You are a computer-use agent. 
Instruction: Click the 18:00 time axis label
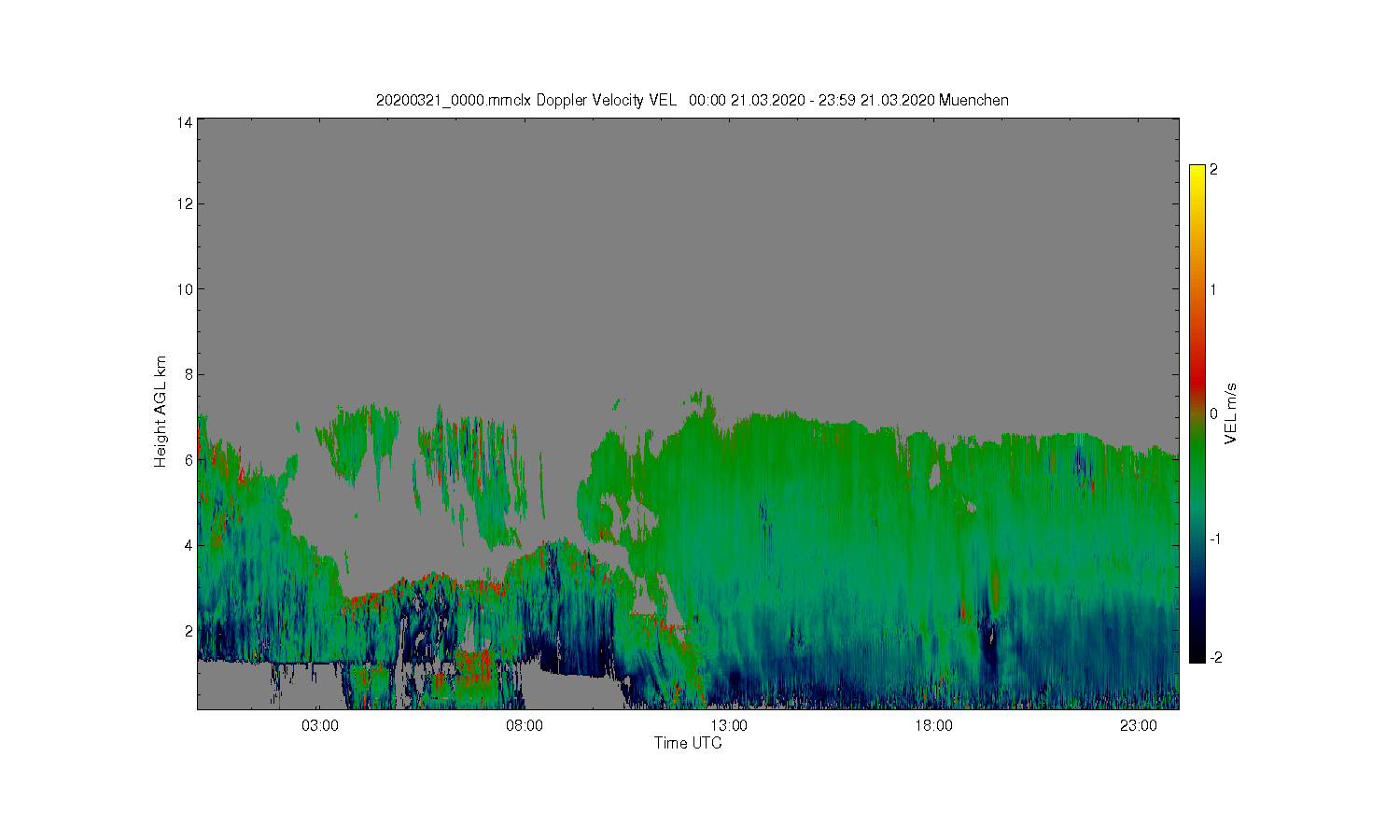pos(933,726)
